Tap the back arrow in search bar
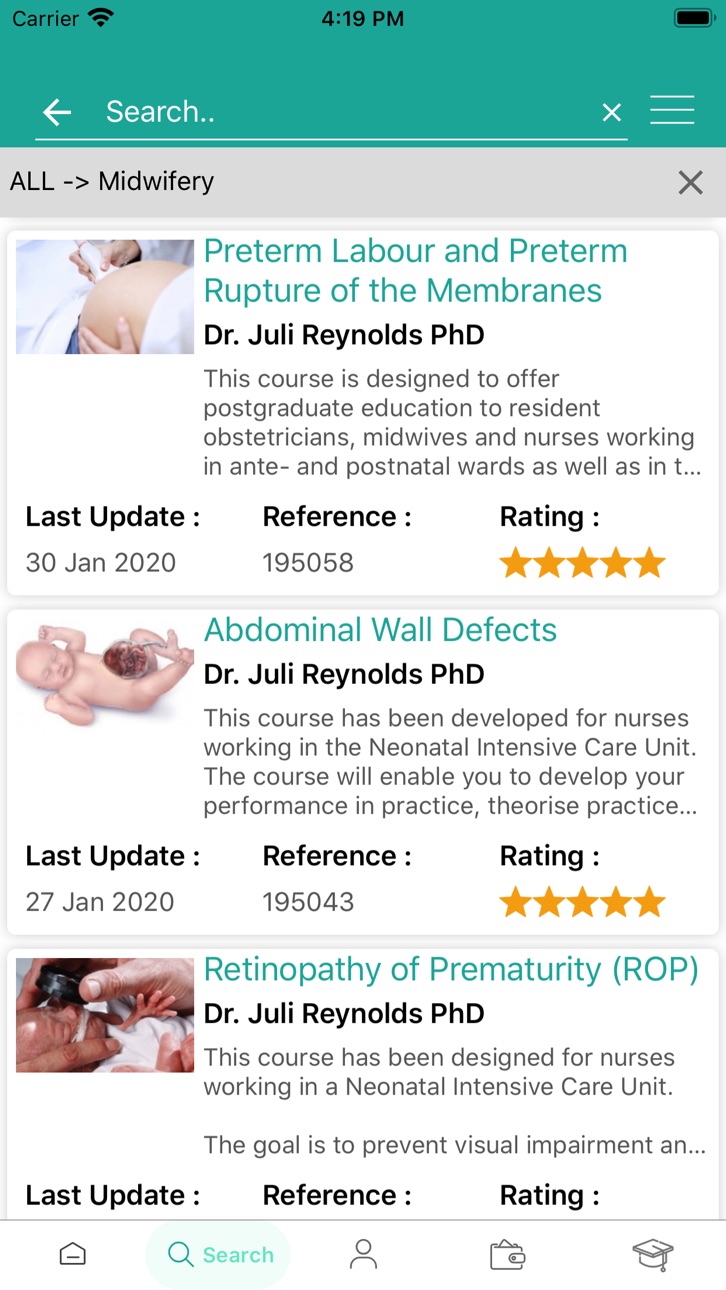This screenshot has width=726, height=1290. coord(58,112)
